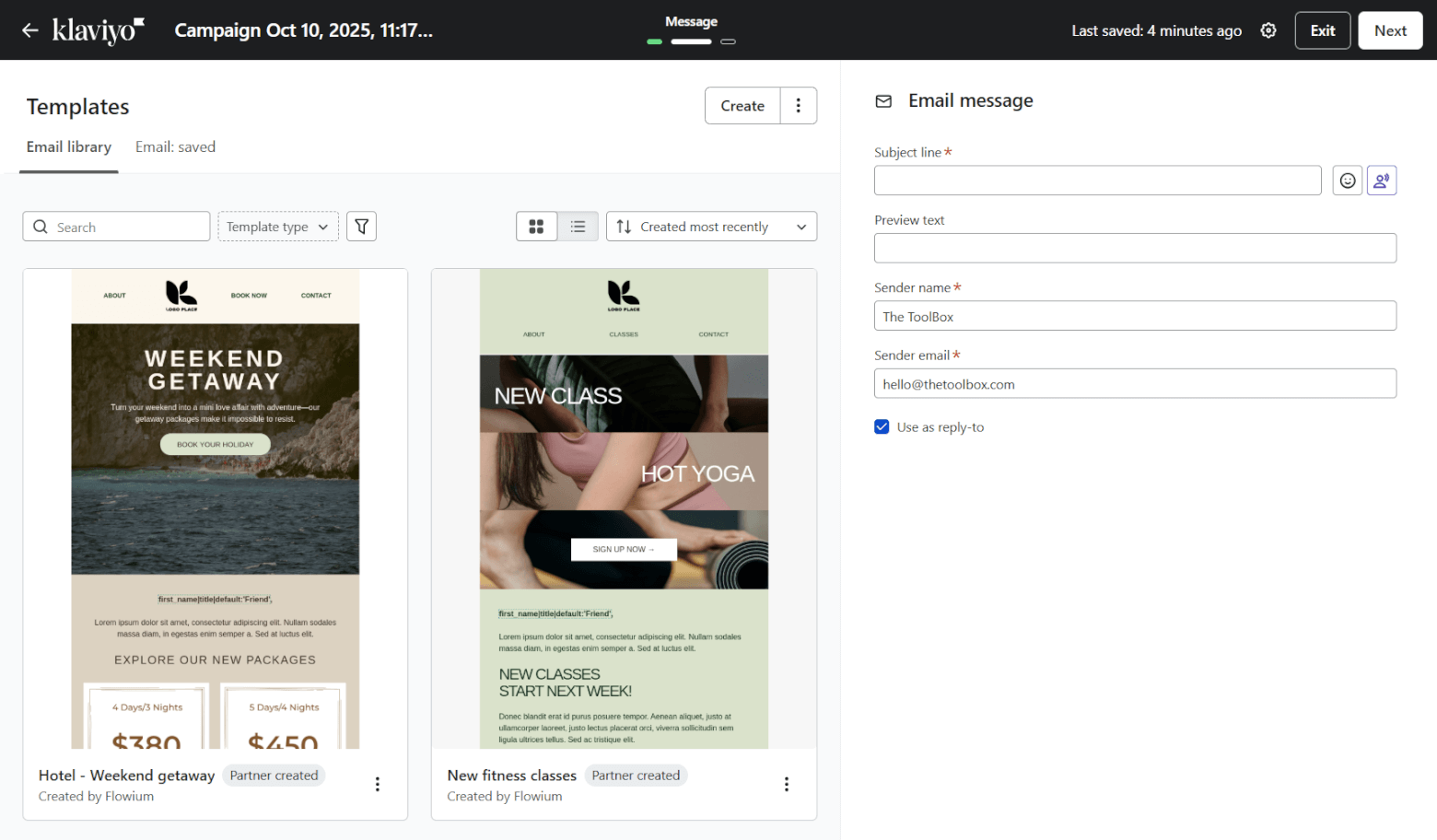Uncheck the Use as reply-to checkbox
The width and height of the screenshot is (1437, 840).
tap(882, 427)
